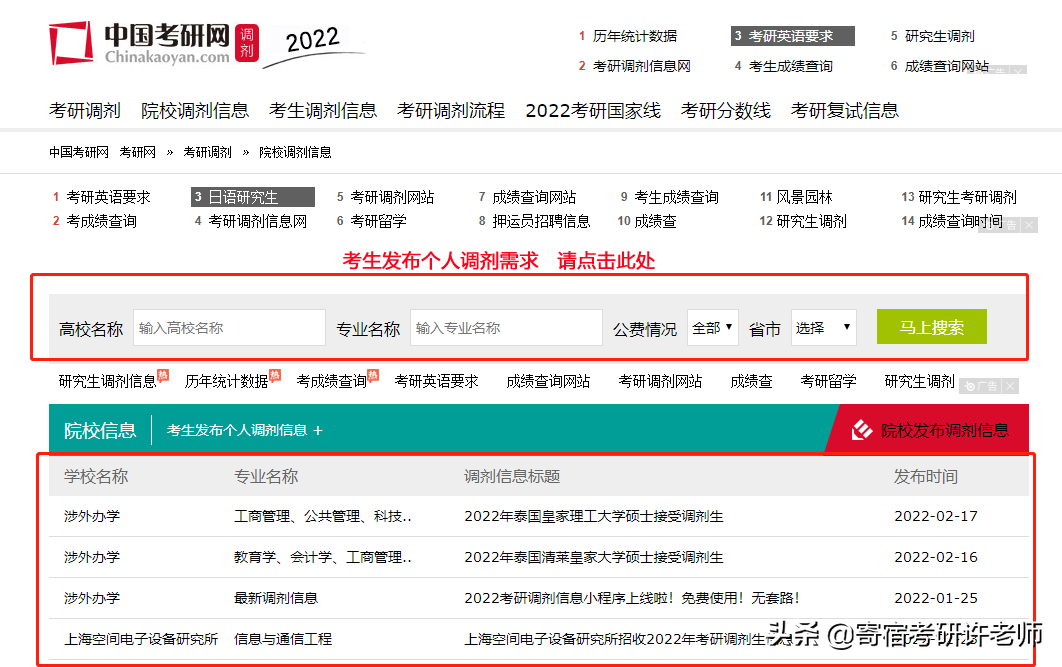
Task: Click date cell 2022-02-17
Action: coord(936,516)
